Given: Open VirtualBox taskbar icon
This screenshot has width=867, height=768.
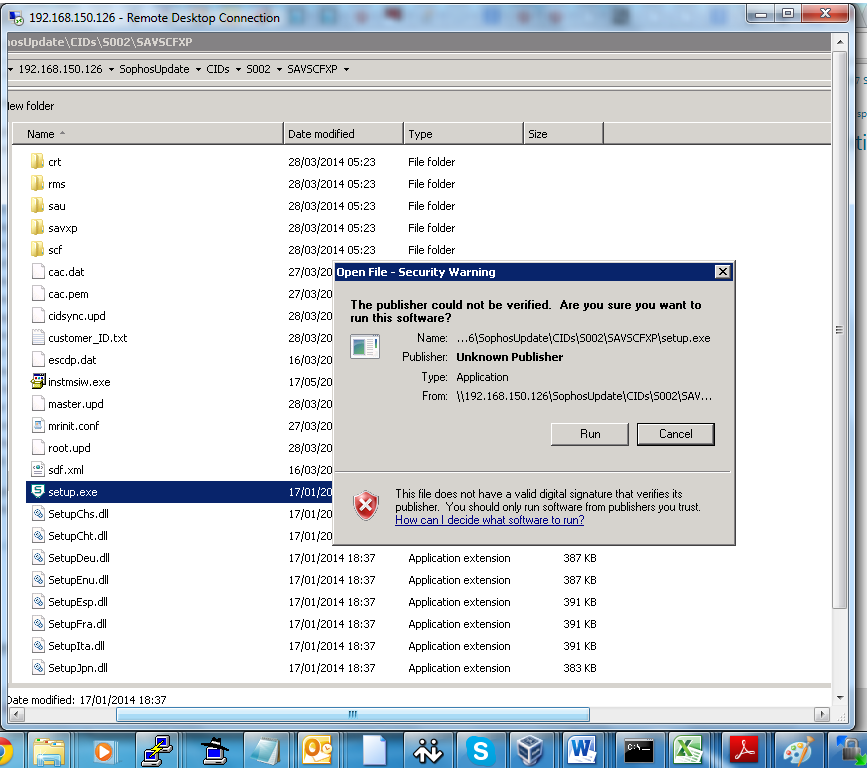Looking at the screenshot, I should click(530, 751).
